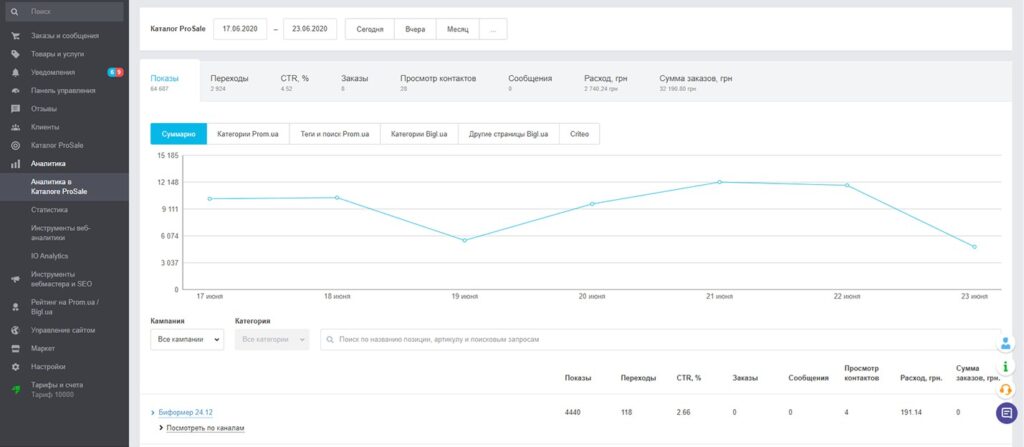The width and height of the screenshot is (1024, 447).
Task: Click the blue user profile floating icon
Action: [1006, 343]
